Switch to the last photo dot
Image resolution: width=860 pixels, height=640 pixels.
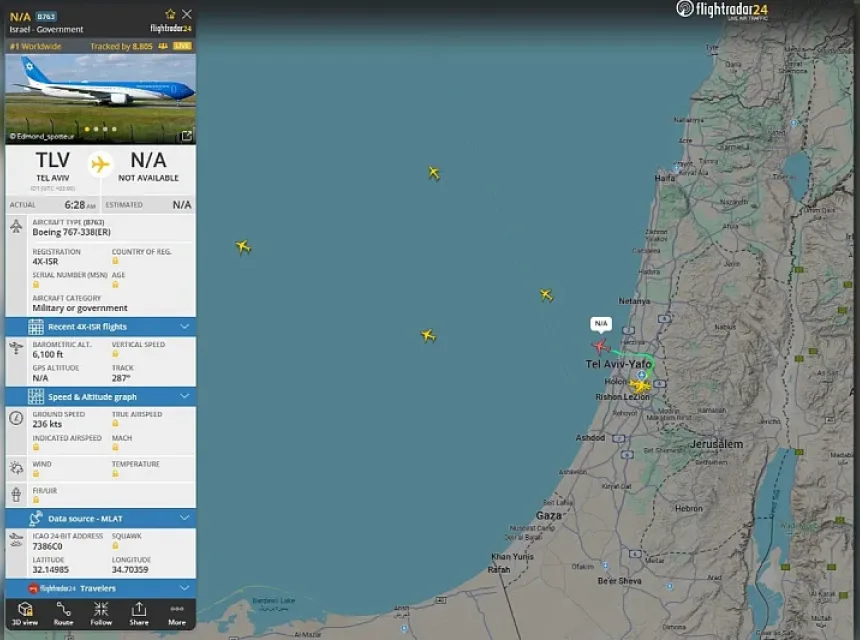point(114,129)
